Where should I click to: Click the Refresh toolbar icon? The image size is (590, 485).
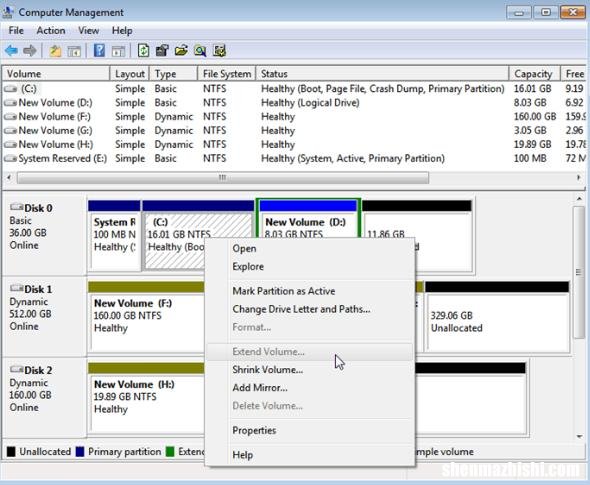(x=143, y=50)
